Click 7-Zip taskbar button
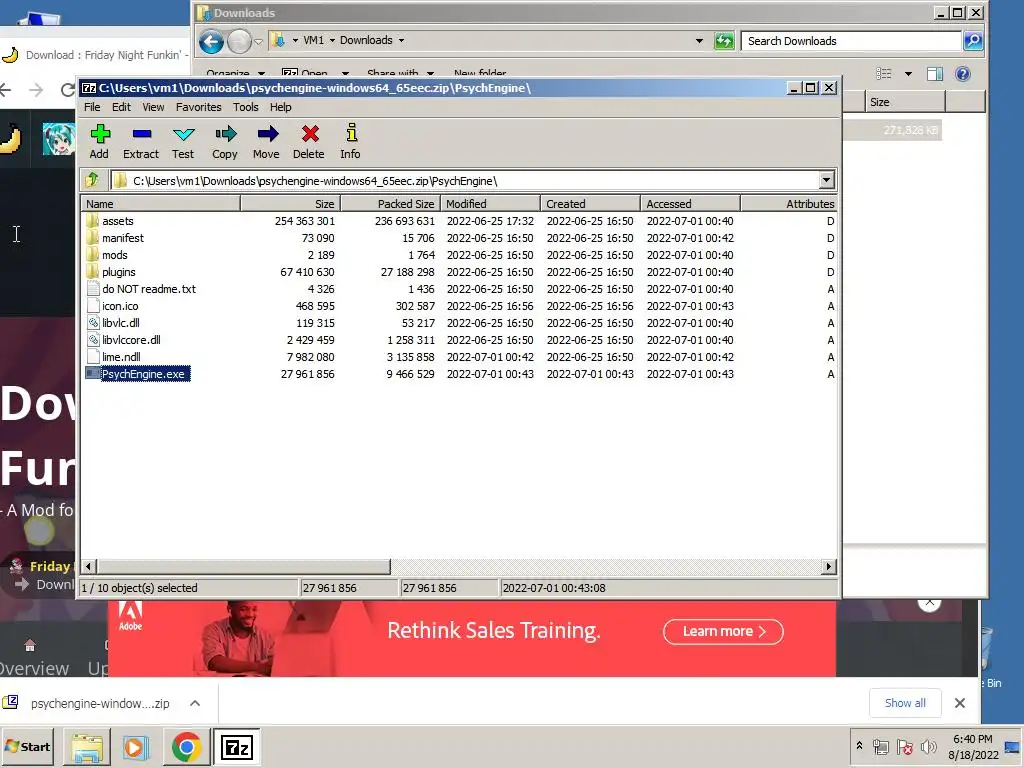 tap(236, 747)
